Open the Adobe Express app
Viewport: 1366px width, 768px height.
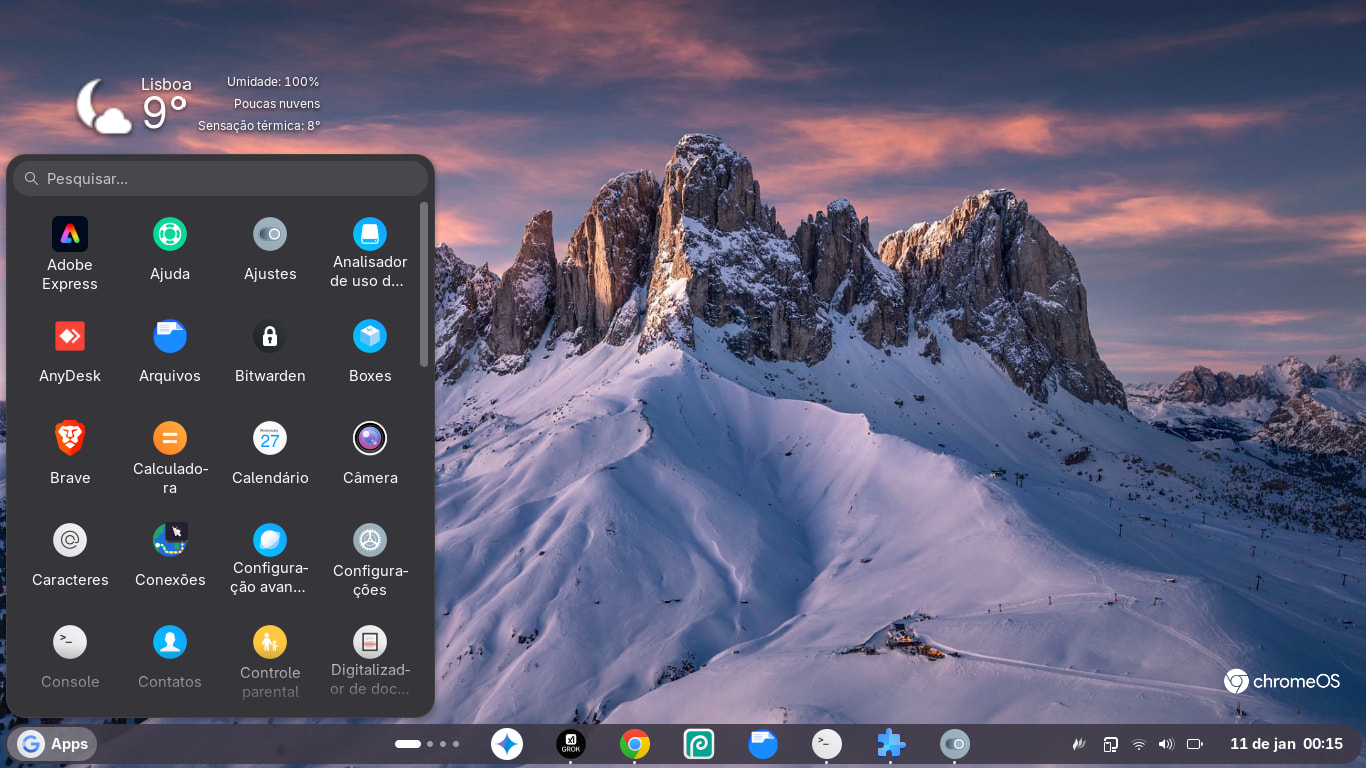(x=70, y=235)
